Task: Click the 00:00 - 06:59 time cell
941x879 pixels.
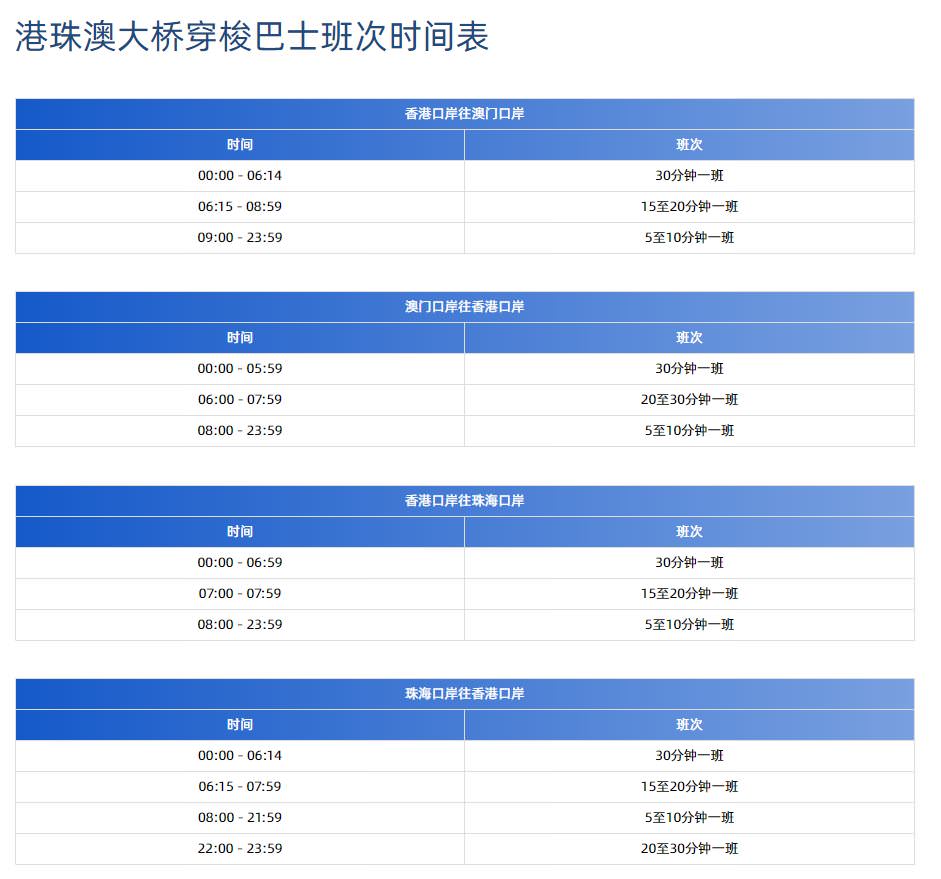Action: click(240, 563)
